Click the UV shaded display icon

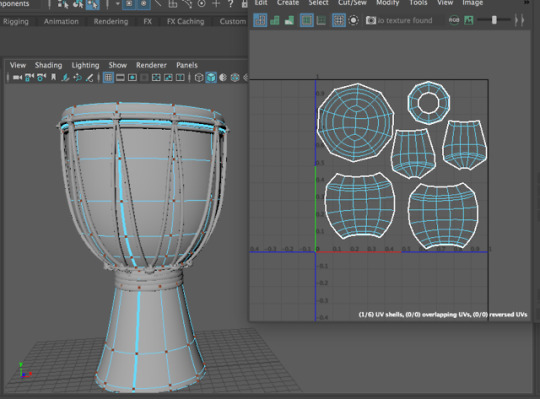click(275, 20)
